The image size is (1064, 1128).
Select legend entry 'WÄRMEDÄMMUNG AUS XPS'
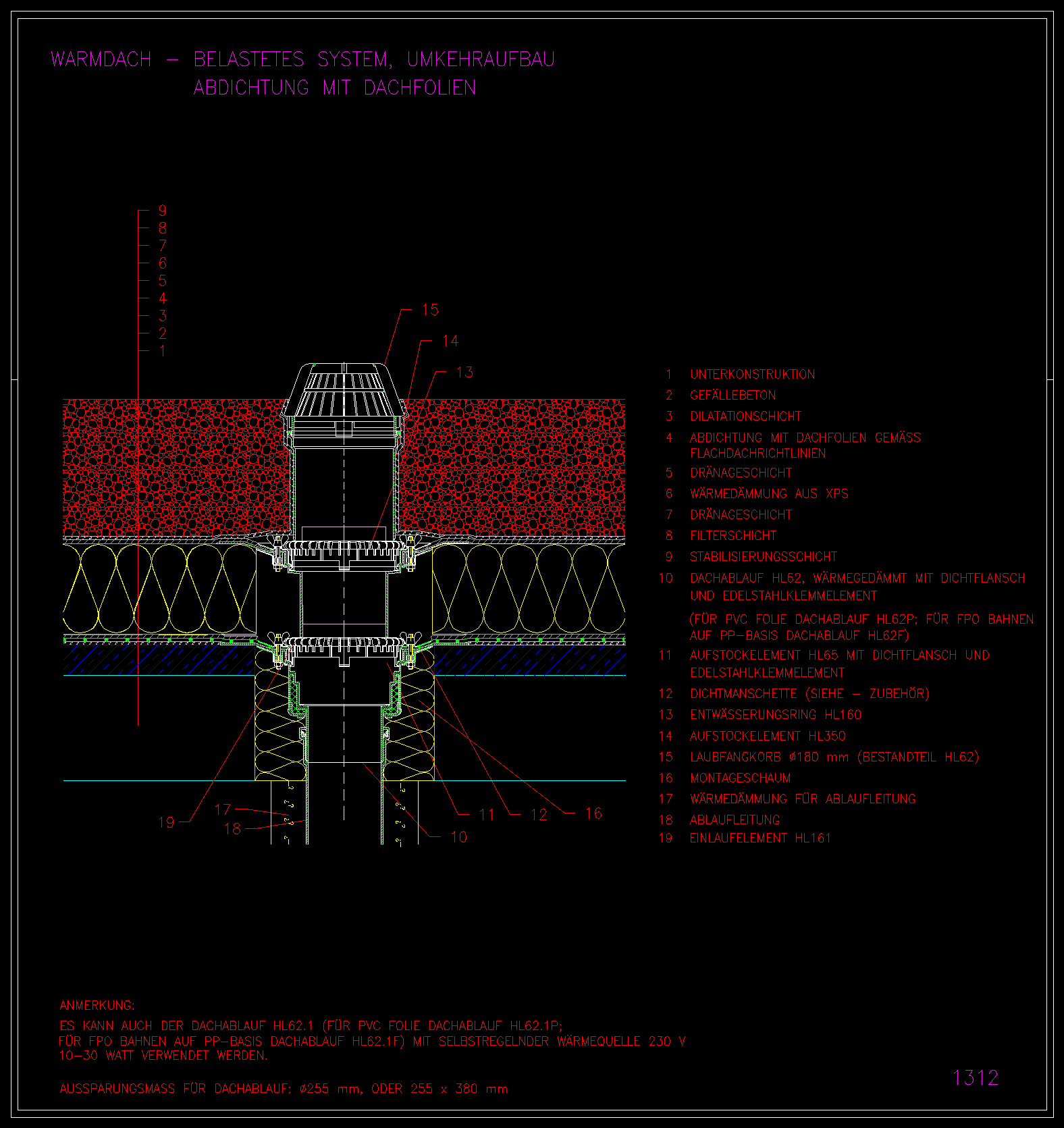click(x=769, y=493)
